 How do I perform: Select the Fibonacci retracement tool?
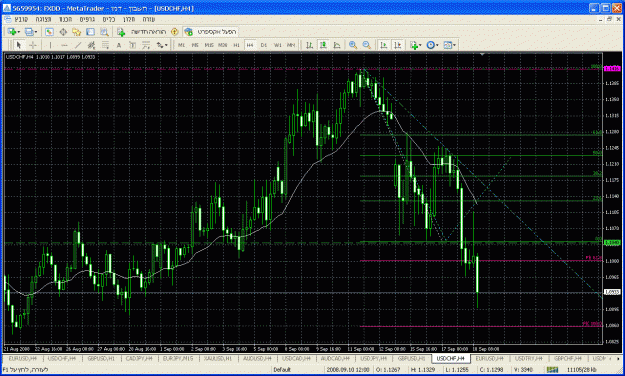(x=105, y=45)
